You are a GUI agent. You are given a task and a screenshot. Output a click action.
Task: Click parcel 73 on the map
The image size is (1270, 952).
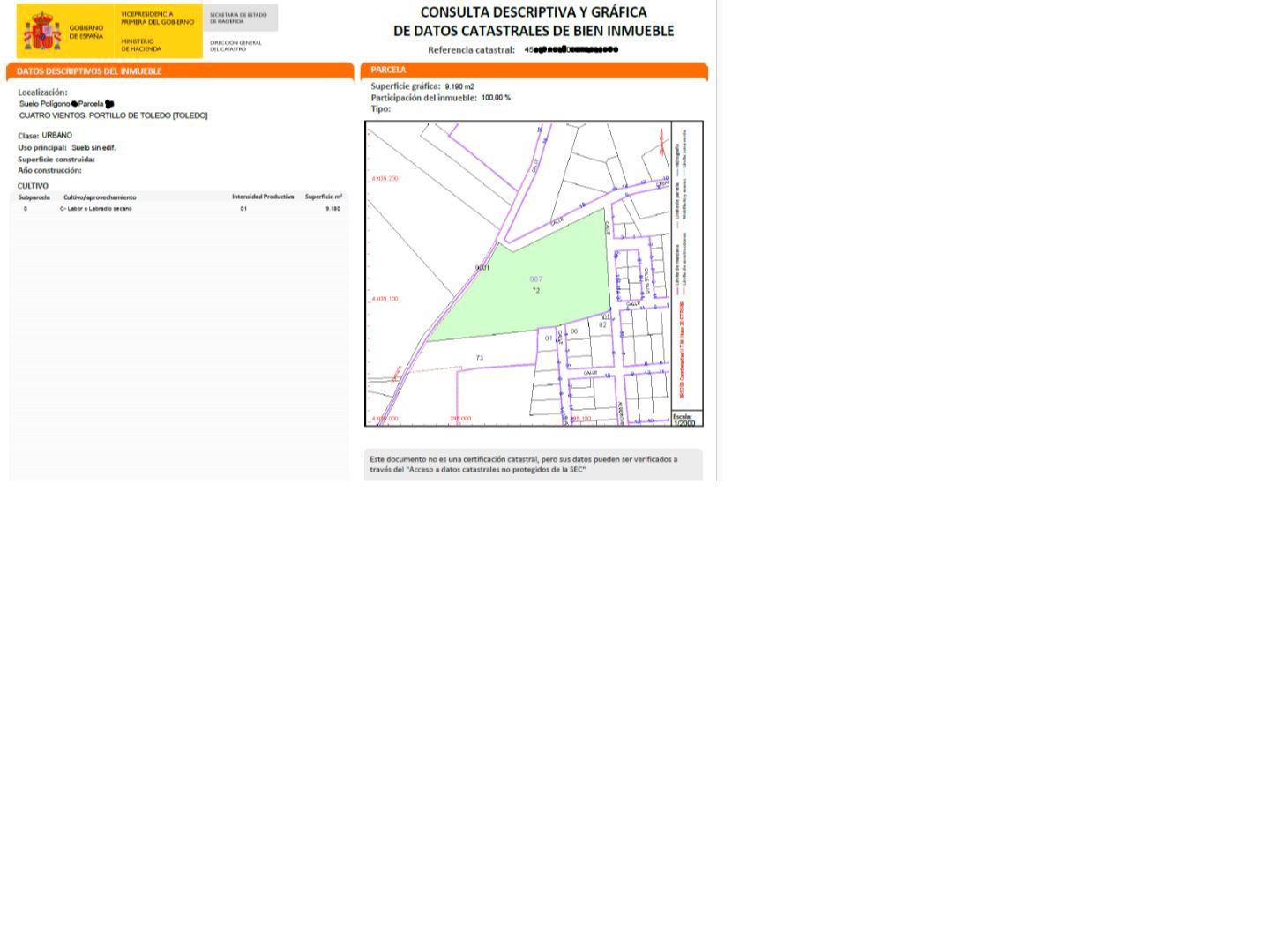point(480,358)
